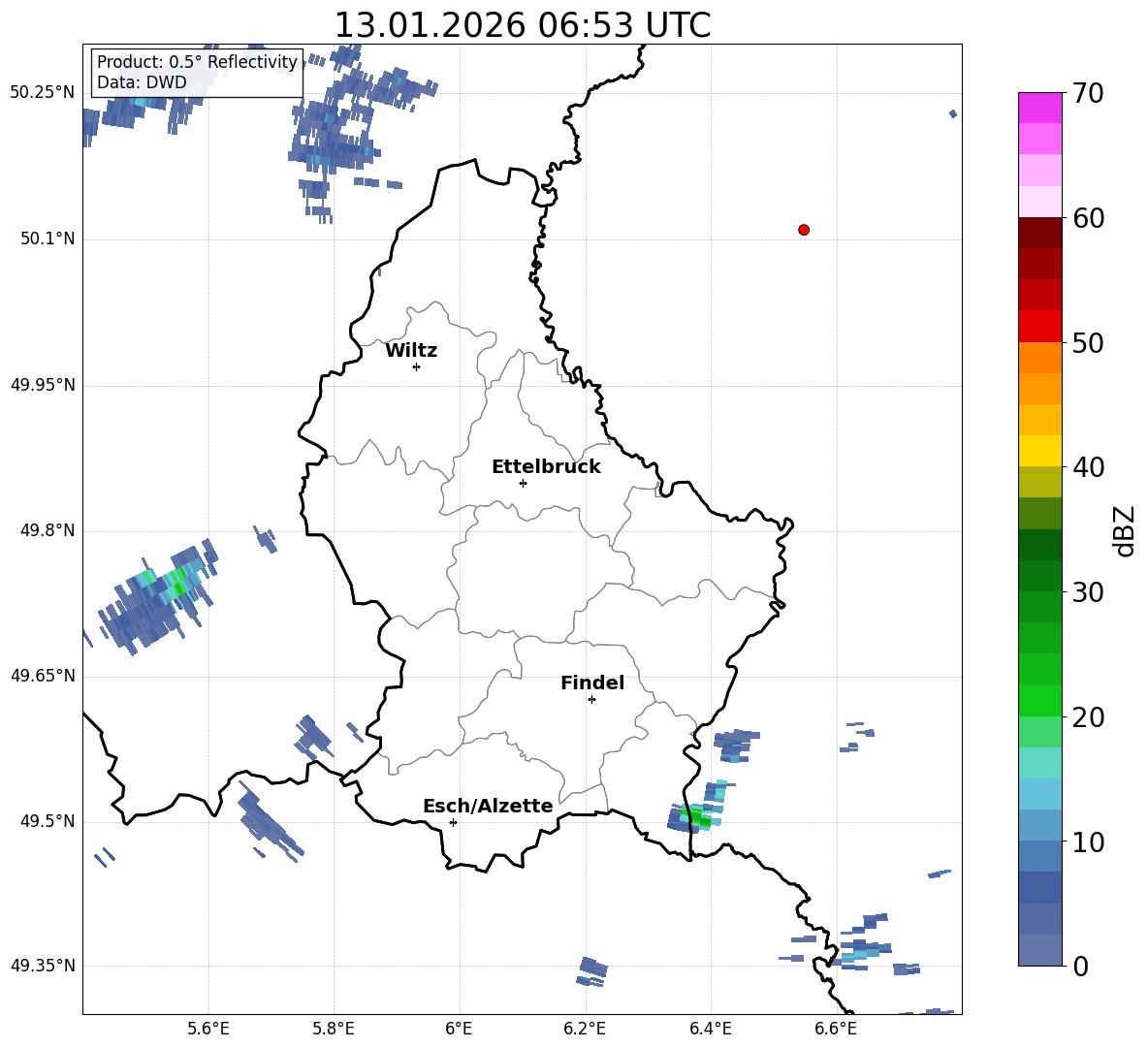
Task: Click the Findel location cross marker
Action: [x=591, y=700]
